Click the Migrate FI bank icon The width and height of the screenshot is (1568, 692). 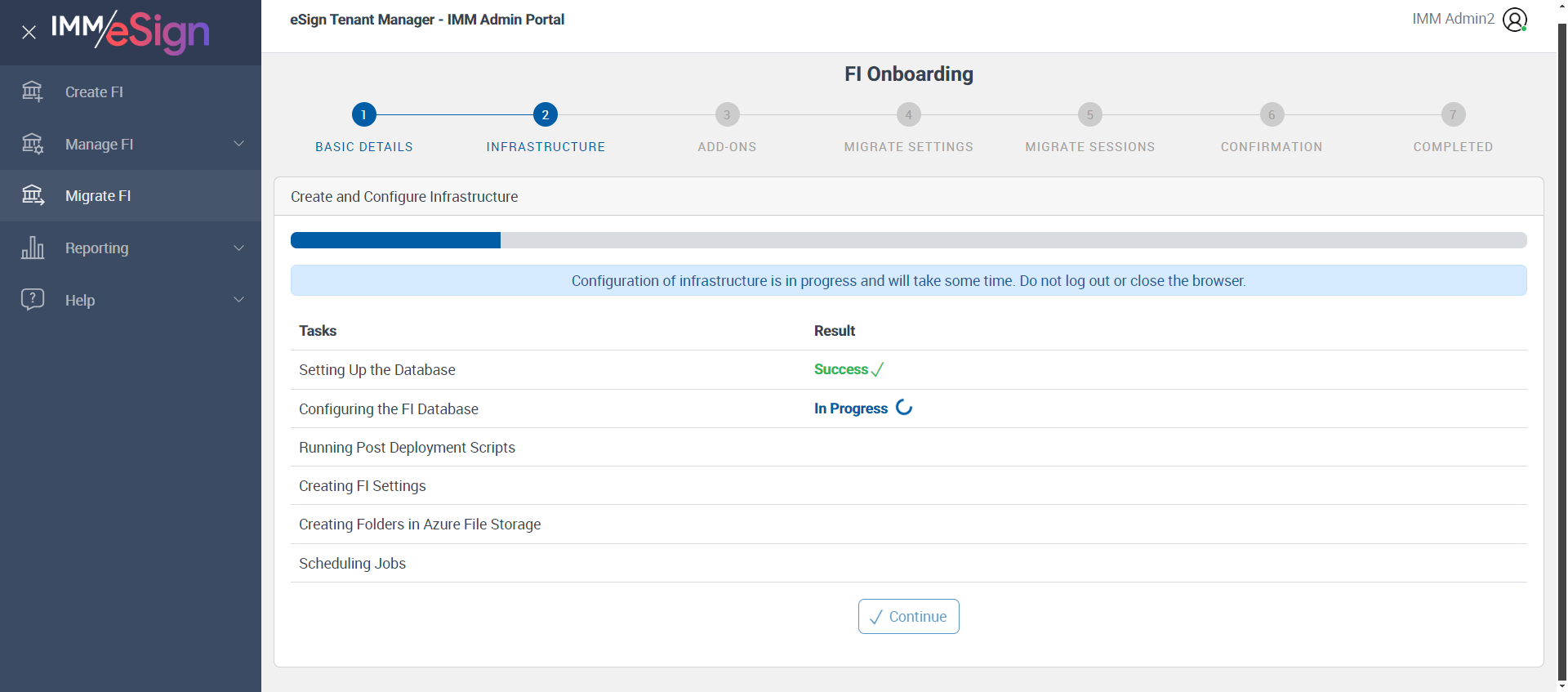(33, 195)
